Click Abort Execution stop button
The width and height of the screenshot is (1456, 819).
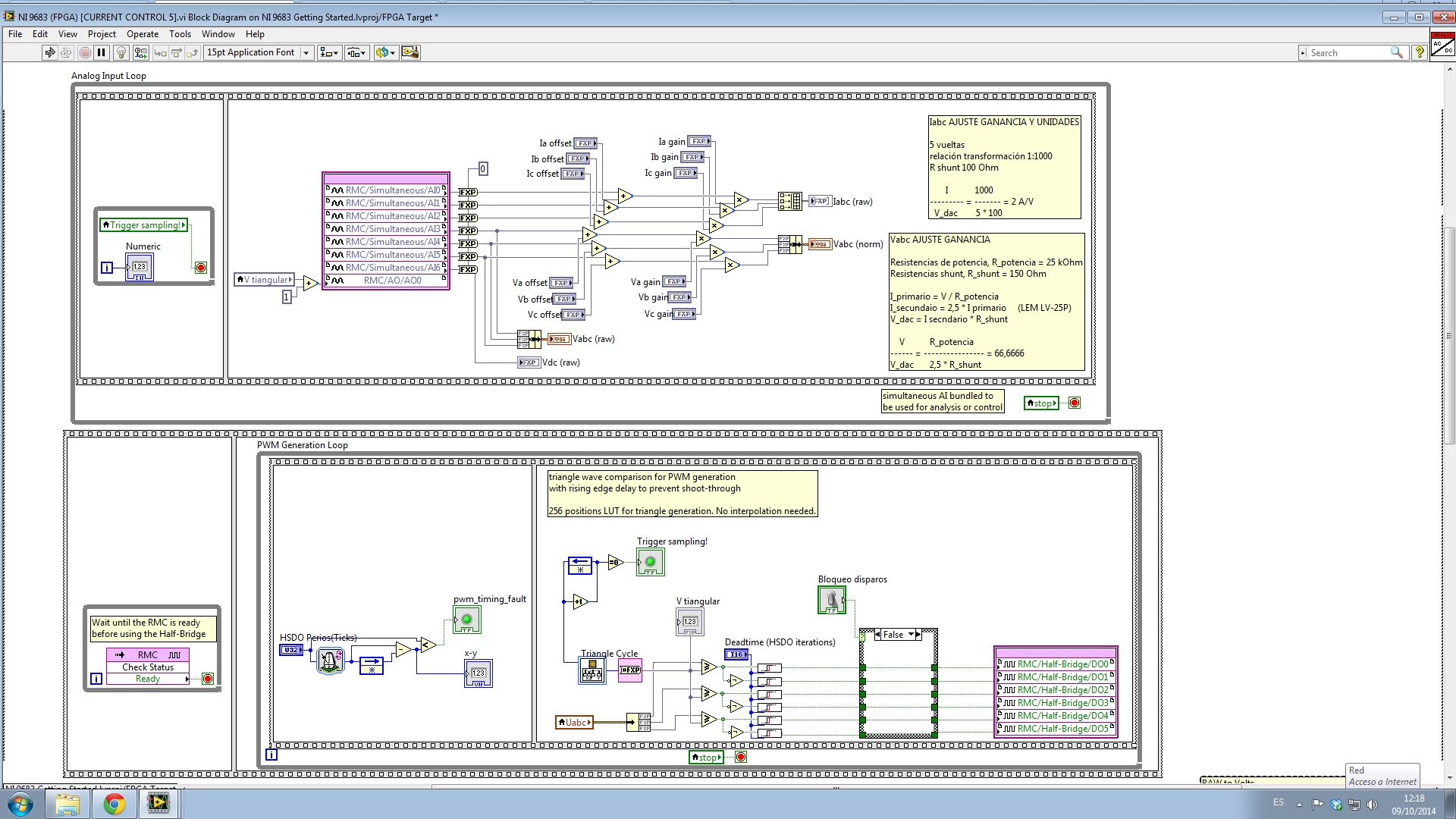click(x=85, y=52)
